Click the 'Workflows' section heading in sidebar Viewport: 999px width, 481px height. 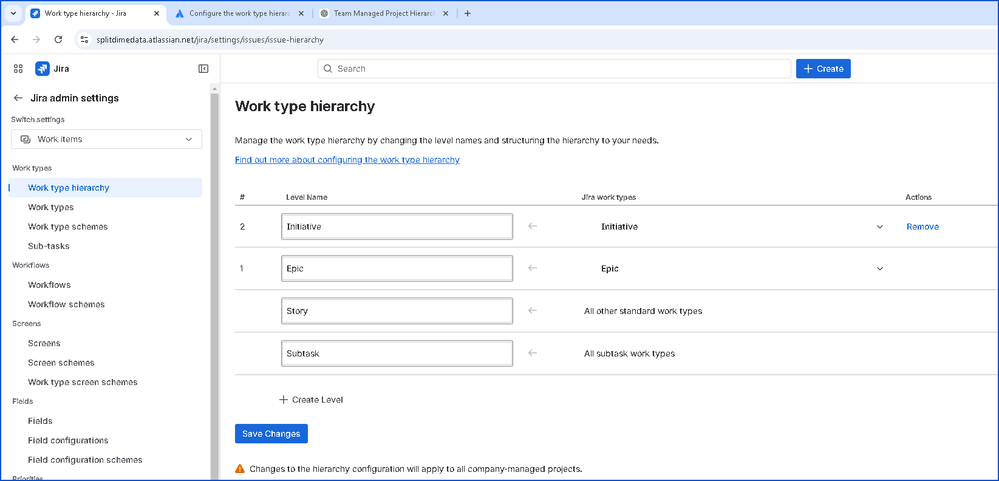point(31,265)
